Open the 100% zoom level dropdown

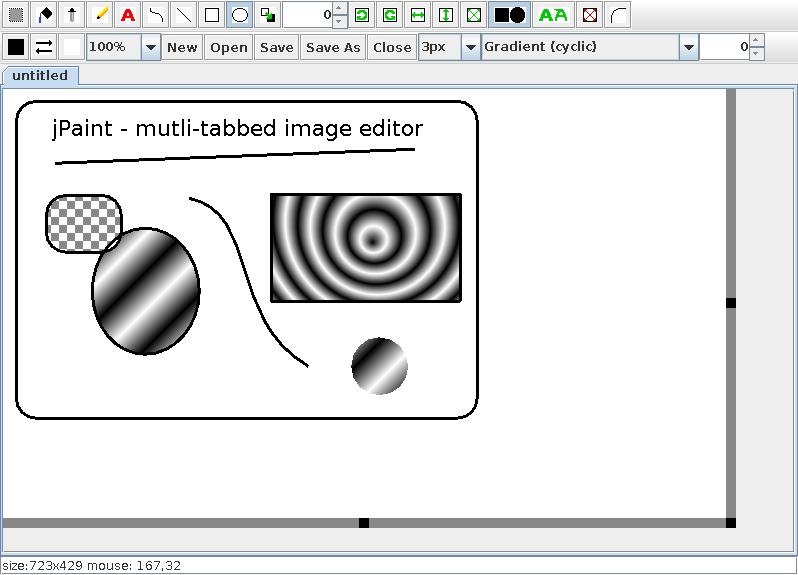click(x=150, y=47)
